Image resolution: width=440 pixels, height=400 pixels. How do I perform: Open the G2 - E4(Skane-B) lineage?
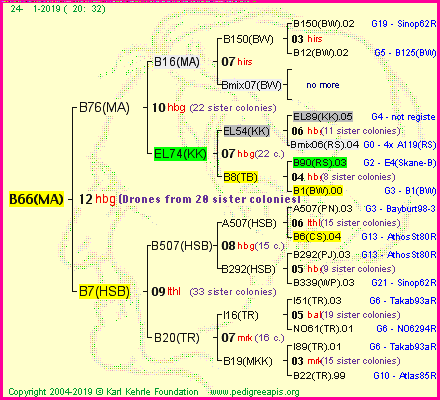pos(400,163)
